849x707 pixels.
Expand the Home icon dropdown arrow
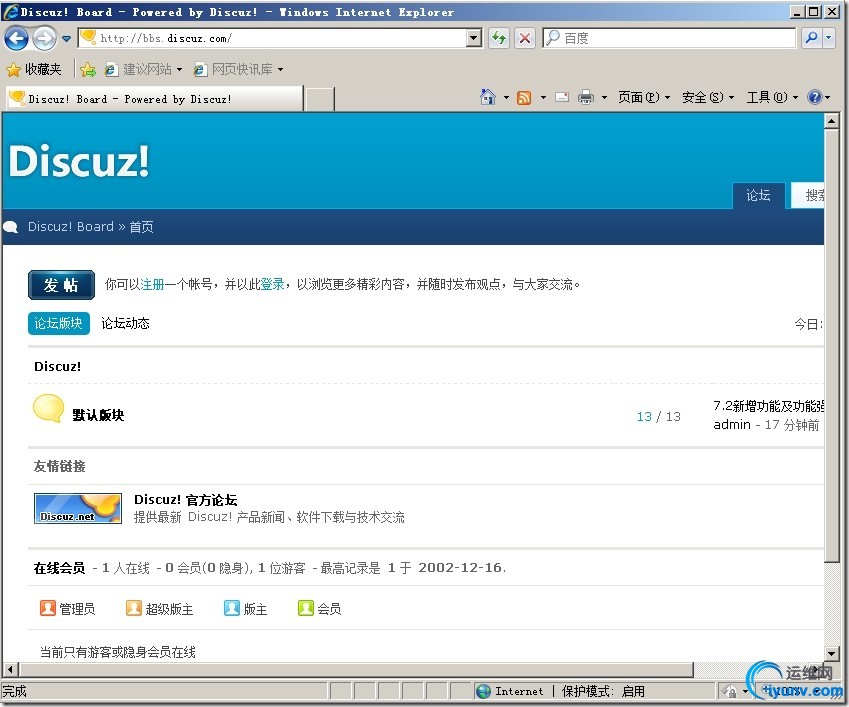506,97
